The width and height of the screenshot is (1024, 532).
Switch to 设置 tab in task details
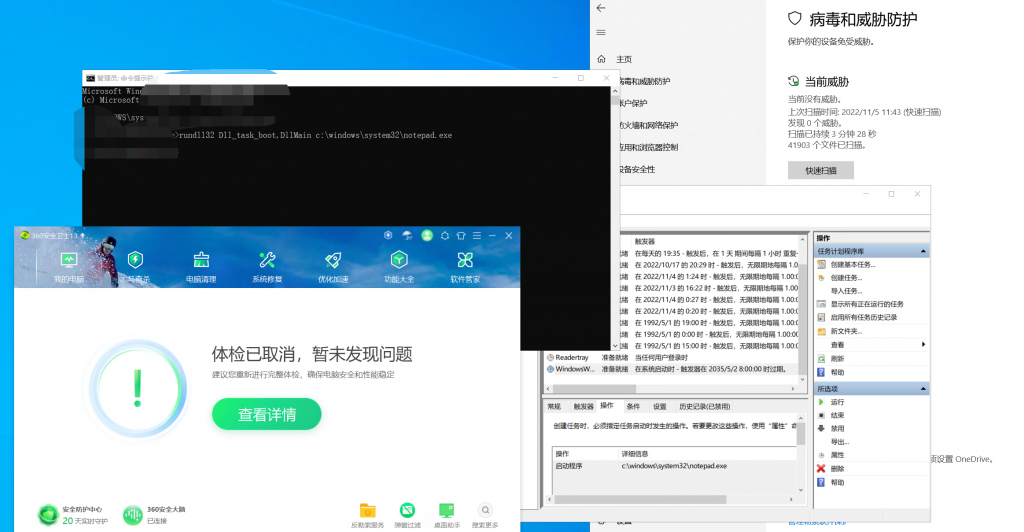click(660, 407)
